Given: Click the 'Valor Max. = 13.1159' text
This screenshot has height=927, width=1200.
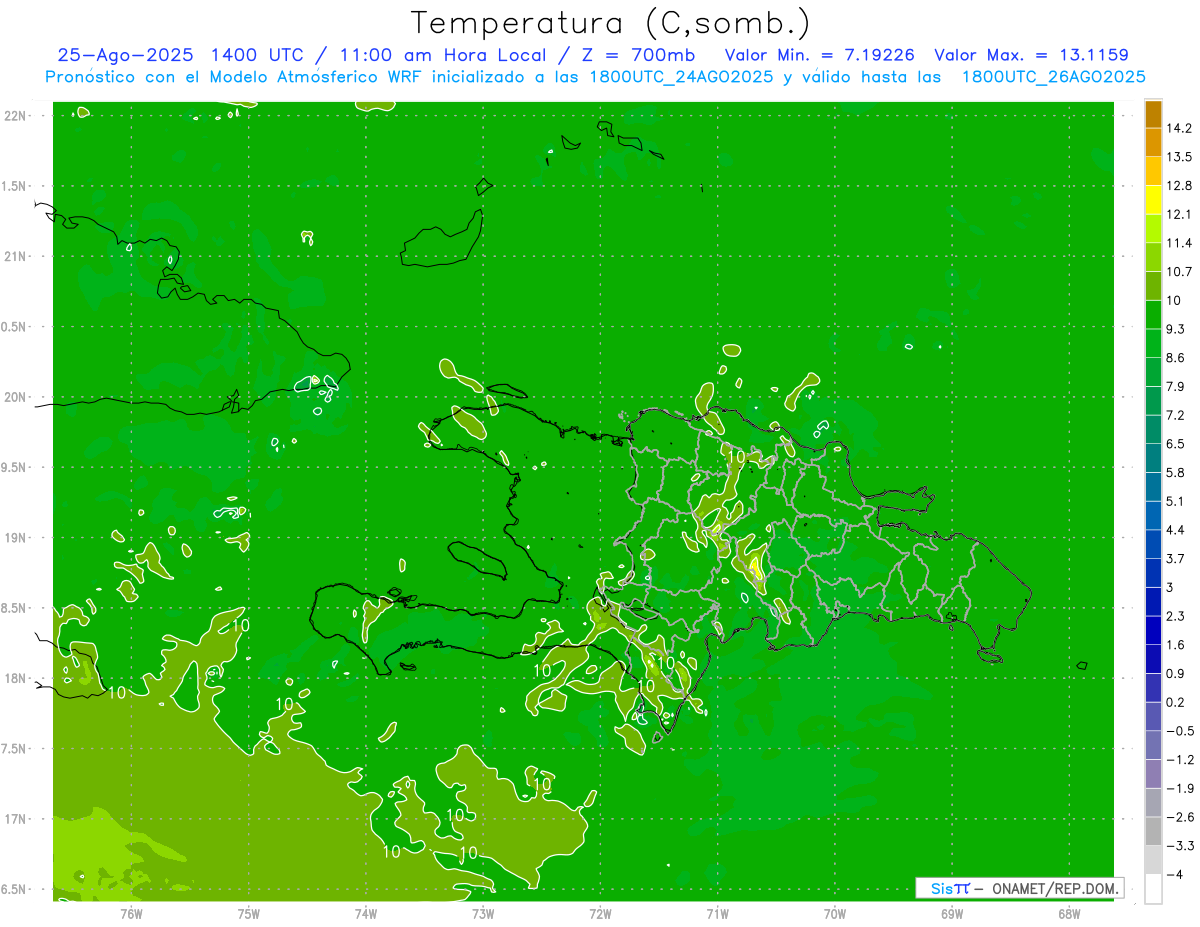Looking at the screenshot, I should pos(1031,55).
